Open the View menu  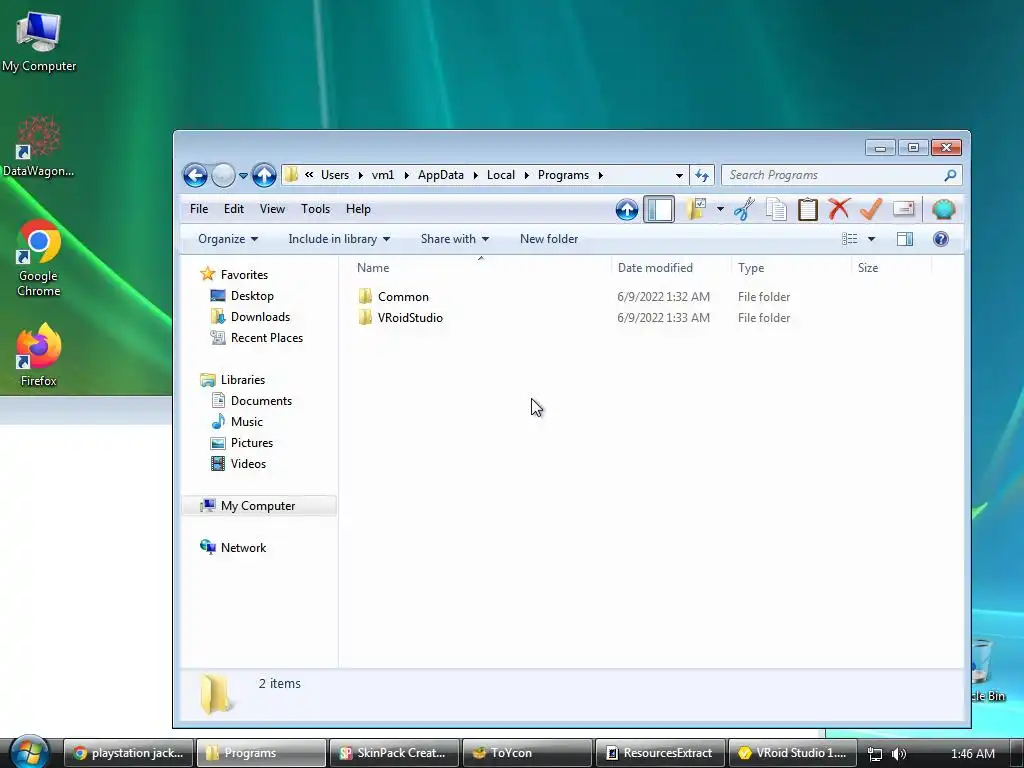pyautogui.click(x=272, y=209)
